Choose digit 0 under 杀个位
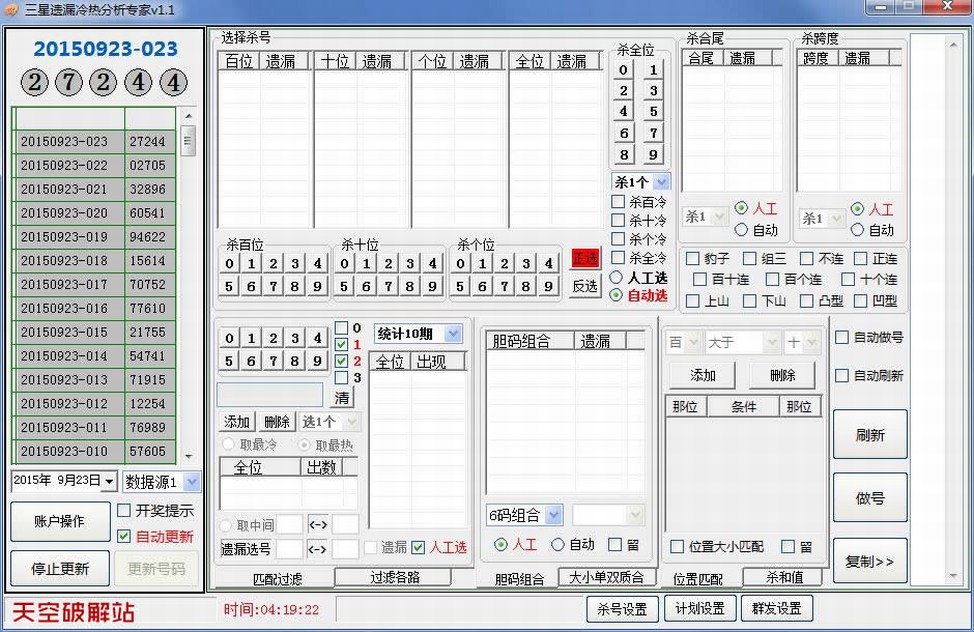 [x=459, y=264]
